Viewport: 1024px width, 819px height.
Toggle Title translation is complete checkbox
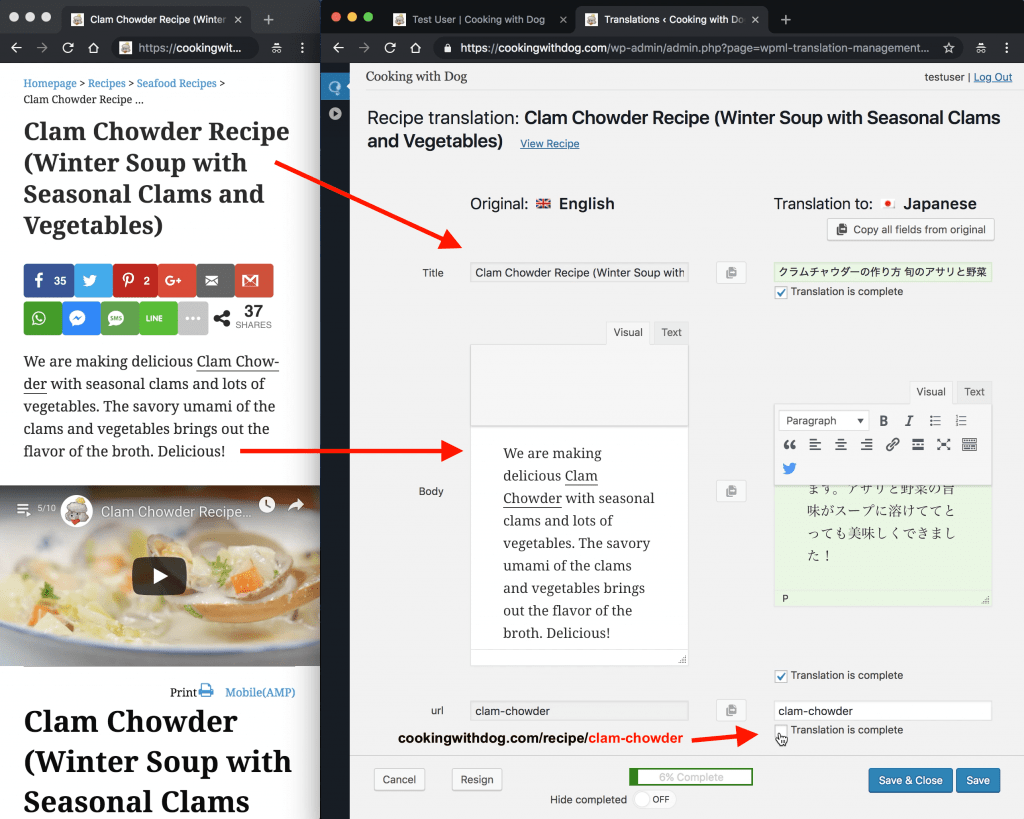781,292
